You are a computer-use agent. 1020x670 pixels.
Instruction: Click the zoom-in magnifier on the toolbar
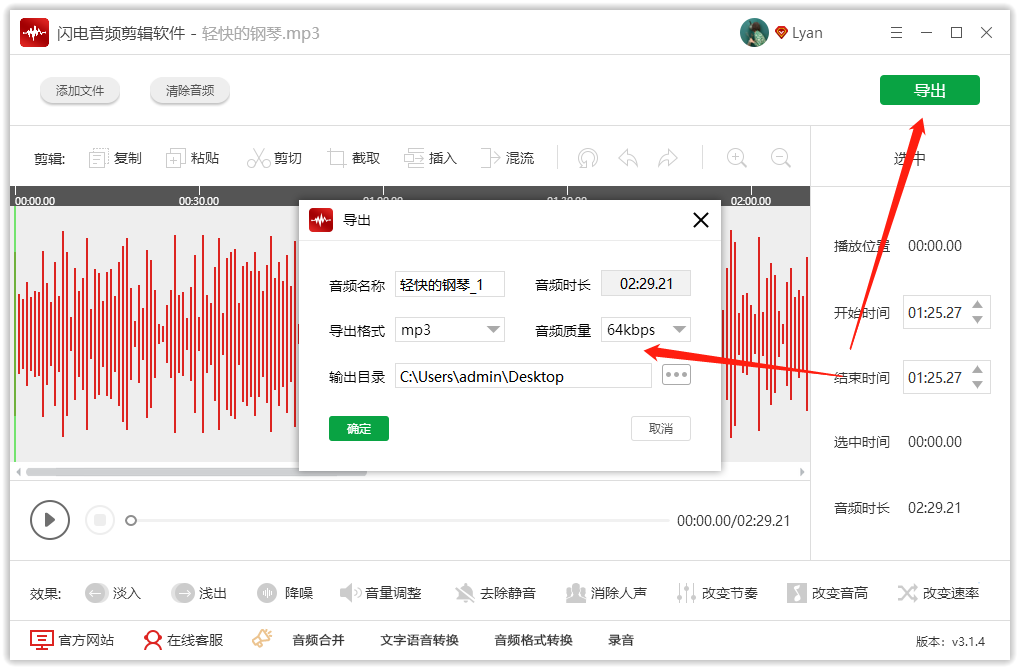(736, 157)
